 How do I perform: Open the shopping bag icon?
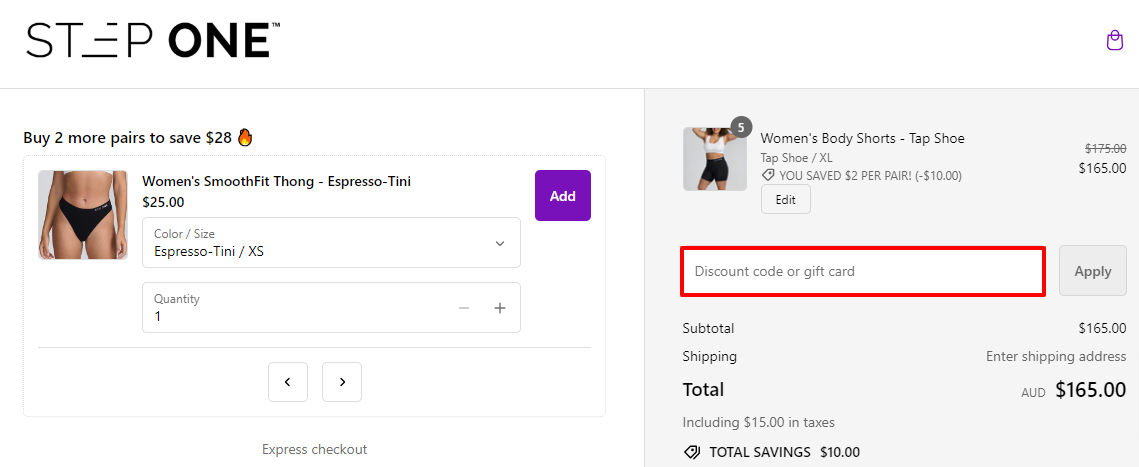click(1115, 41)
